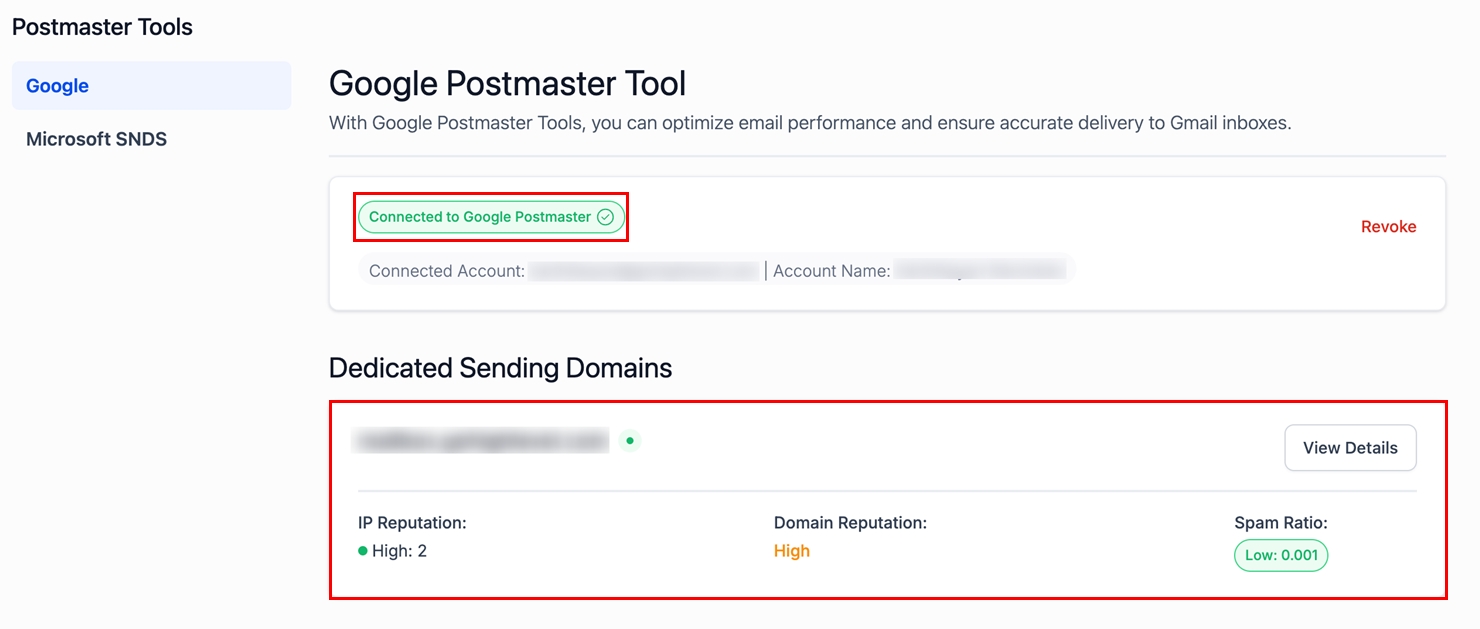Select the blurred dedicated sending domain name
The width and height of the screenshot is (1480, 629).
tap(481, 440)
